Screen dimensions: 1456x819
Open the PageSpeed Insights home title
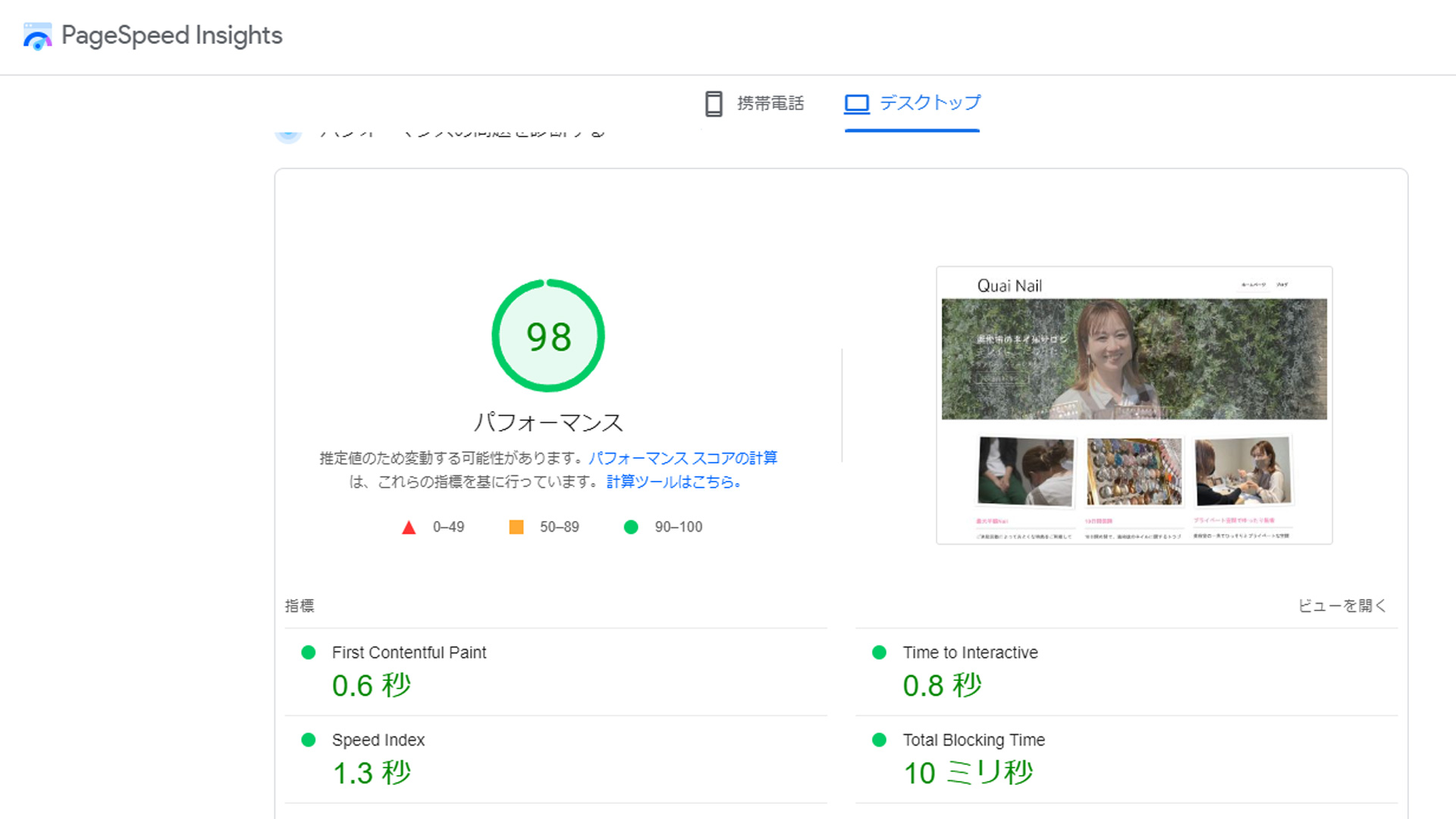[171, 36]
